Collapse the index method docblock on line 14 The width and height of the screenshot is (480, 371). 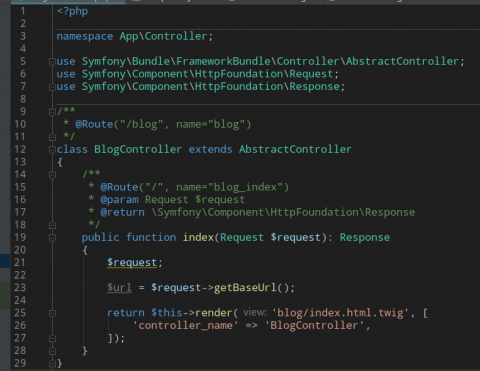pos(52,175)
